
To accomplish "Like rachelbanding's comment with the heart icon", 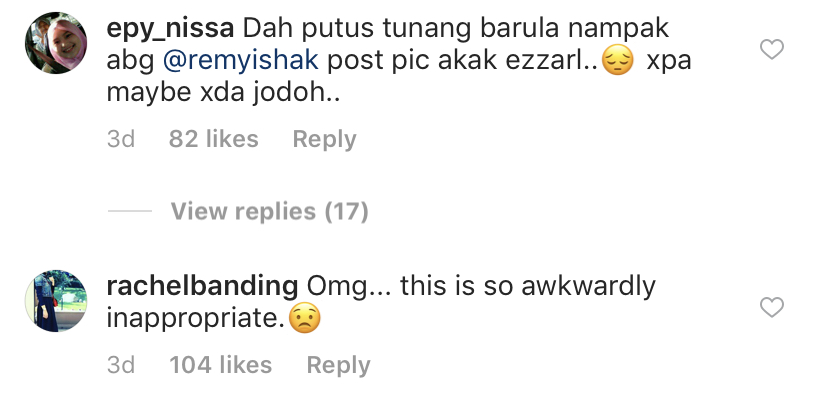I will [x=771, y=308].
